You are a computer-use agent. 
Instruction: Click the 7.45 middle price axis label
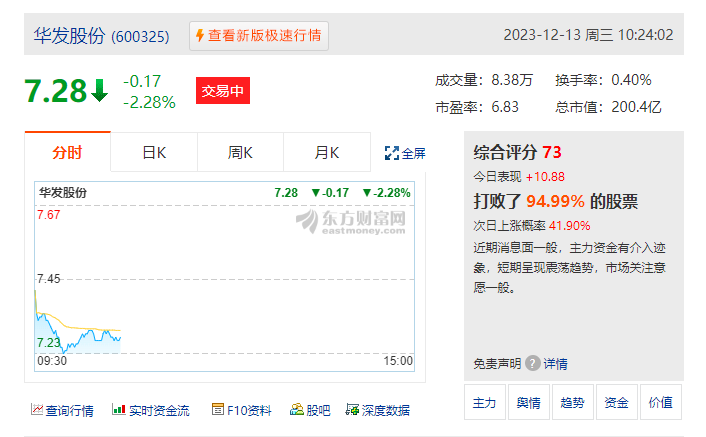[49, 279]
